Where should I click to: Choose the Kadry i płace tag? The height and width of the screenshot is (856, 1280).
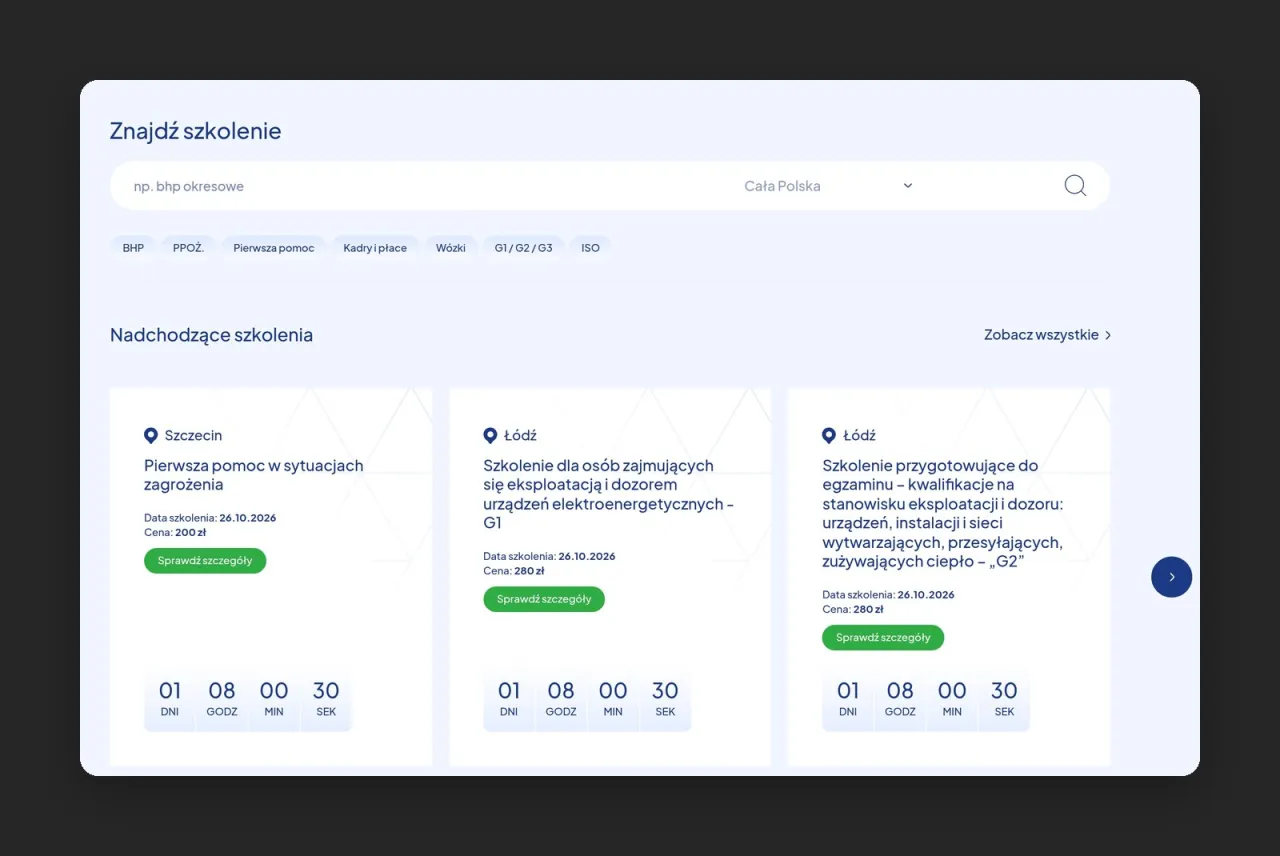pyautogui.click(x=375, y=247)
